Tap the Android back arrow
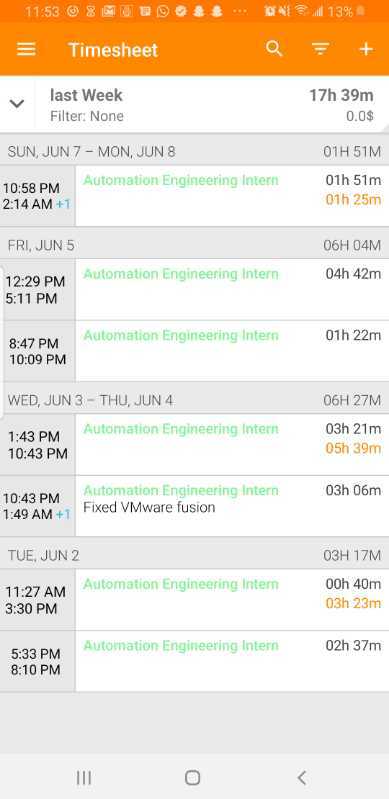This screenshot has width=389, height=799. click(x=302, y=778)
